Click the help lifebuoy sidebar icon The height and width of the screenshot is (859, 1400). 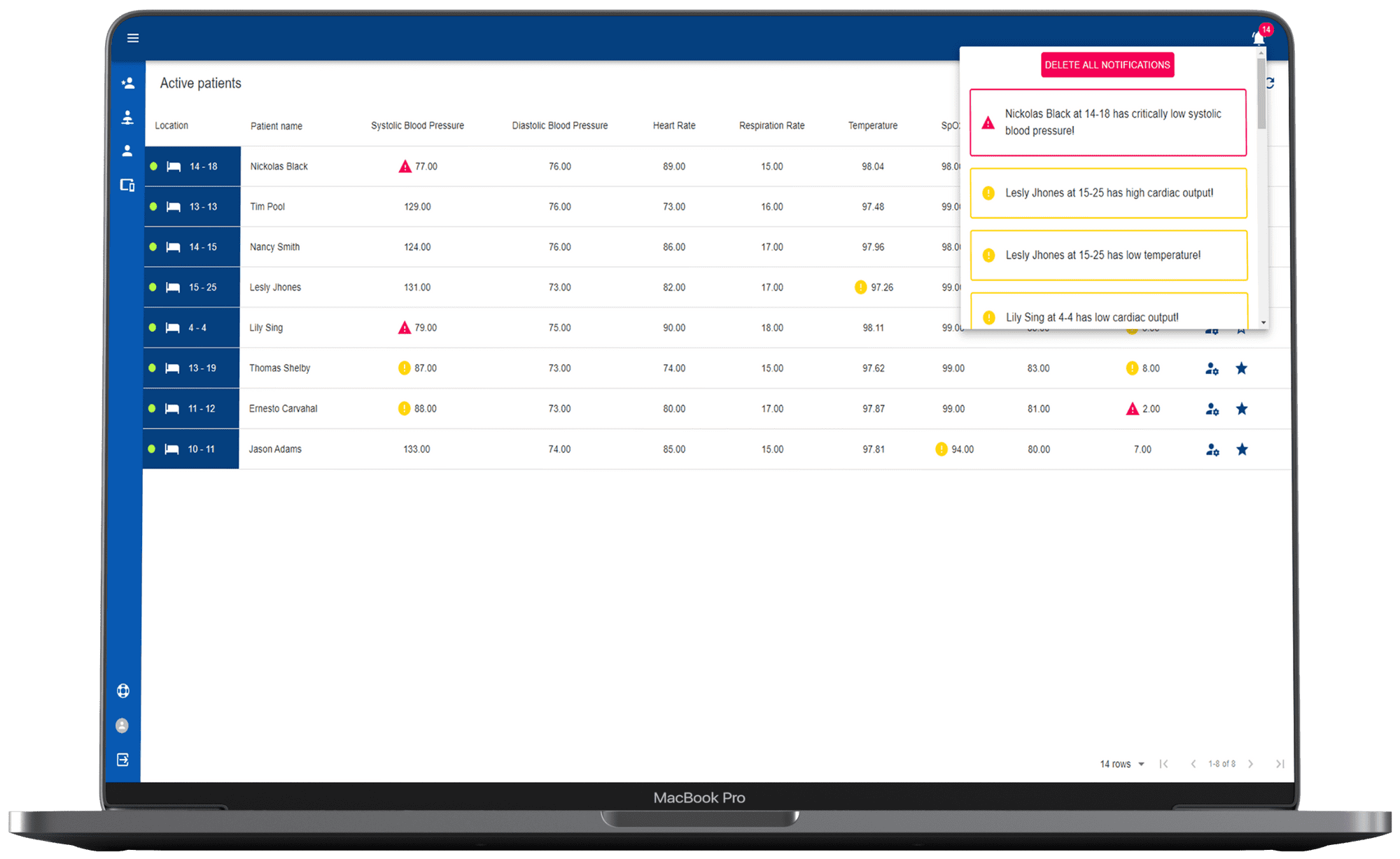123,691
